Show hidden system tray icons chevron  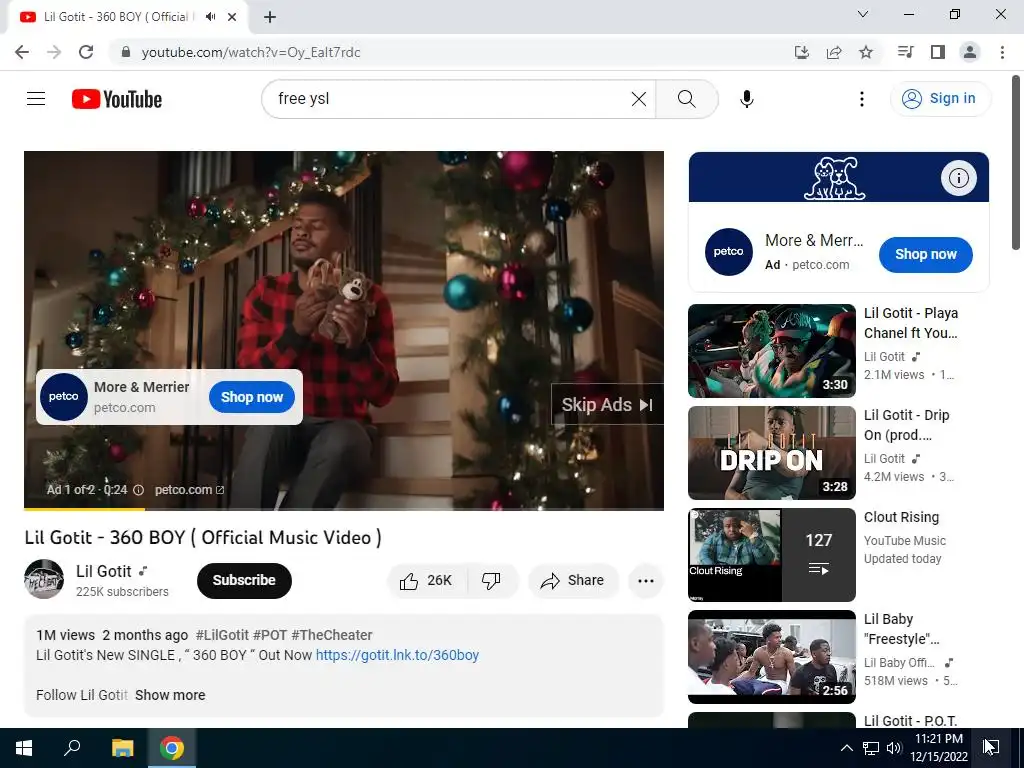click(846, 748)
